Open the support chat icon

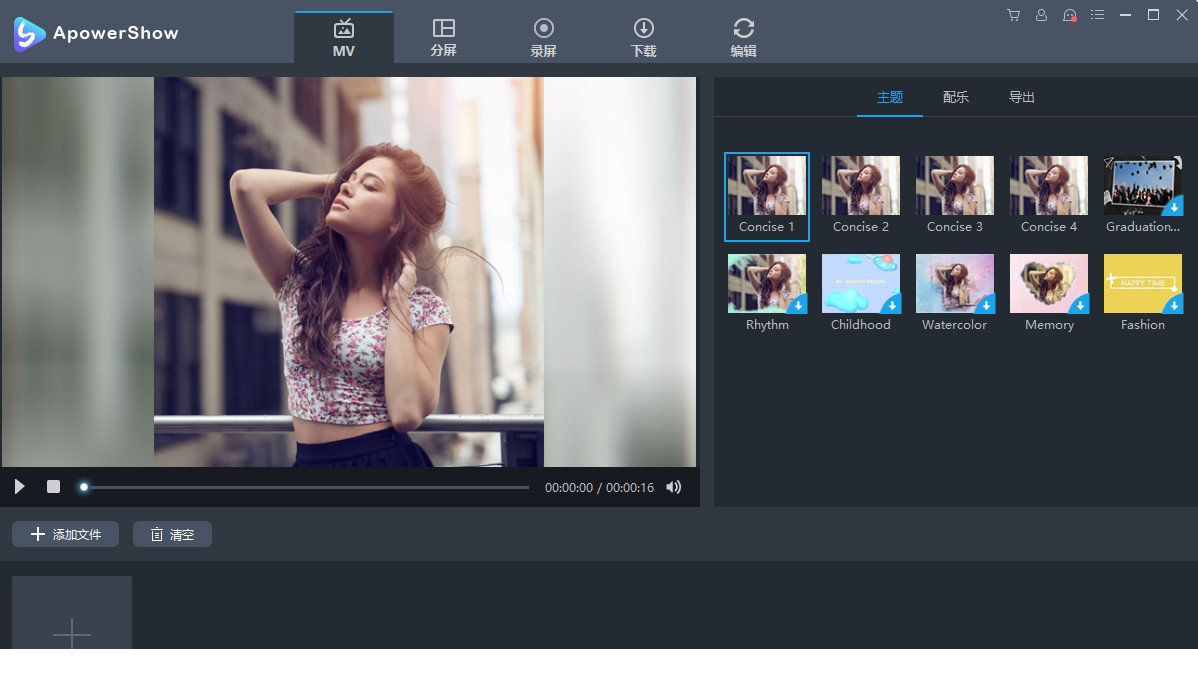click(x=1070, y=15)
